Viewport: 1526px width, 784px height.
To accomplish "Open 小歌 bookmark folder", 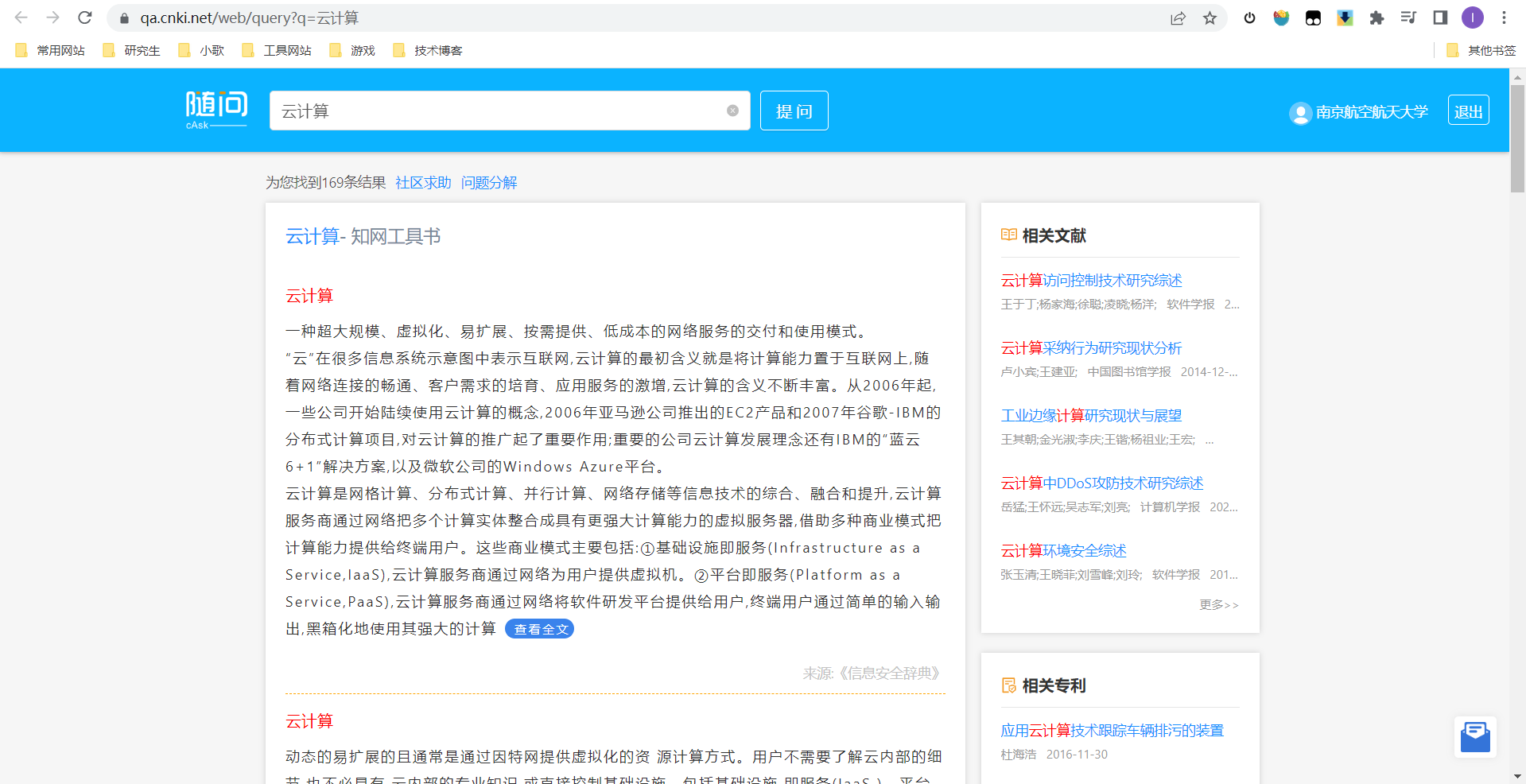I will (x=201, y=50).
